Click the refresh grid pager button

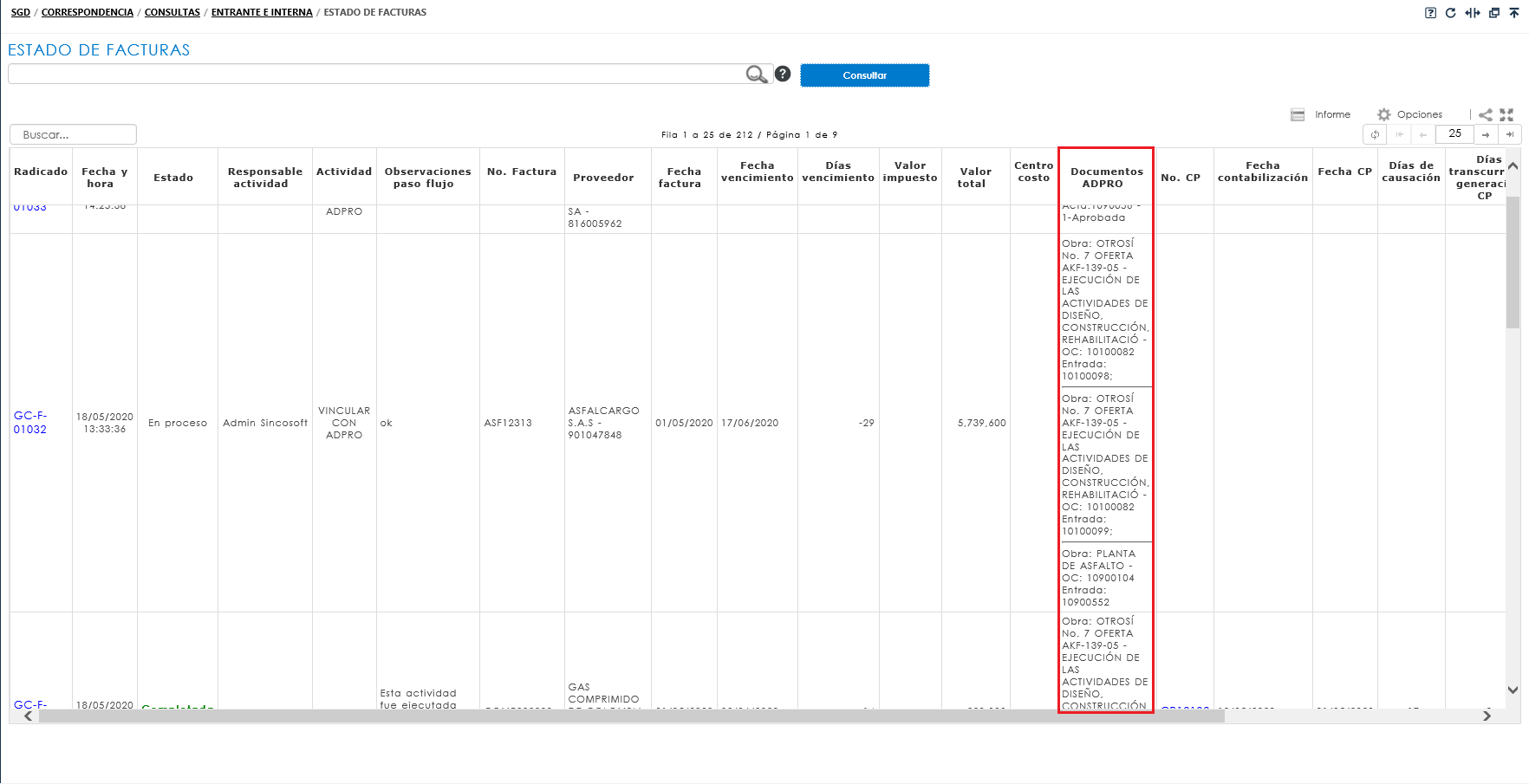1375,134
